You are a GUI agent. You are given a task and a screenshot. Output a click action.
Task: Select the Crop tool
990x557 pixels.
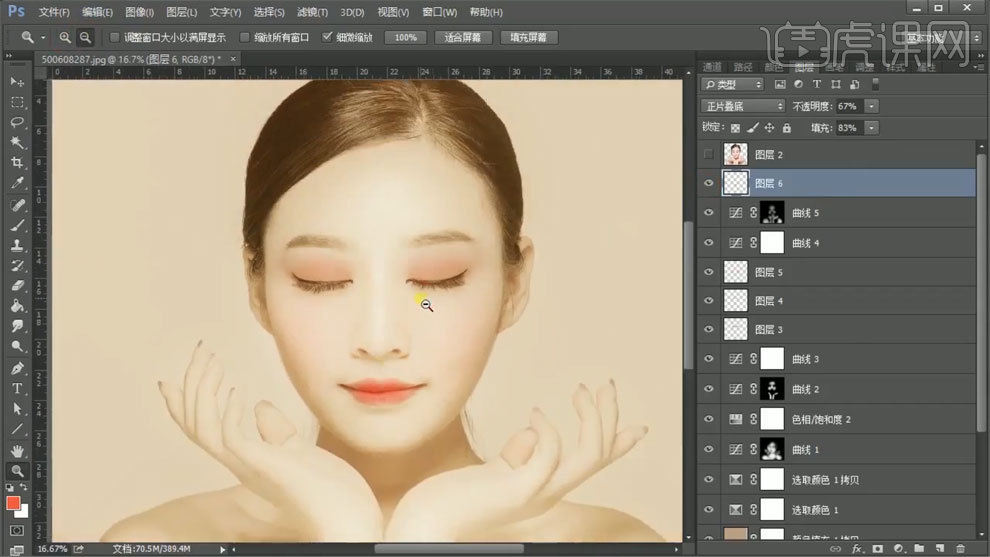[x=17, y=162]
